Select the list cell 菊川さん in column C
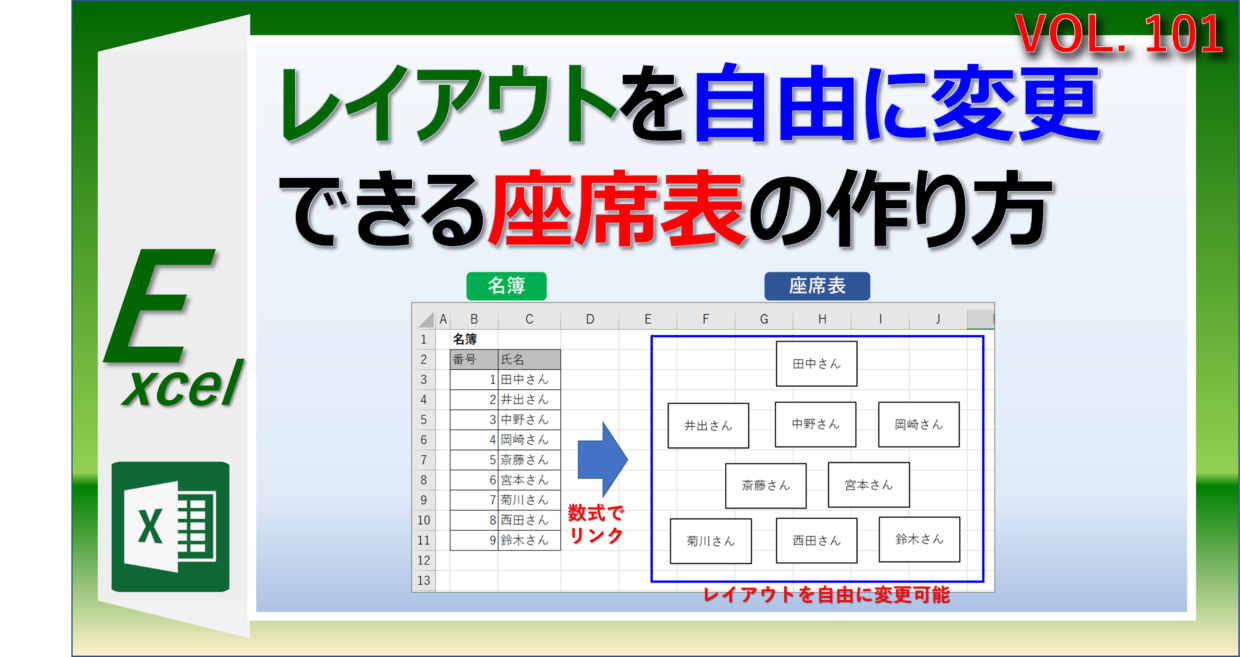Screen dimensions: 1240x657 [529, 500]
